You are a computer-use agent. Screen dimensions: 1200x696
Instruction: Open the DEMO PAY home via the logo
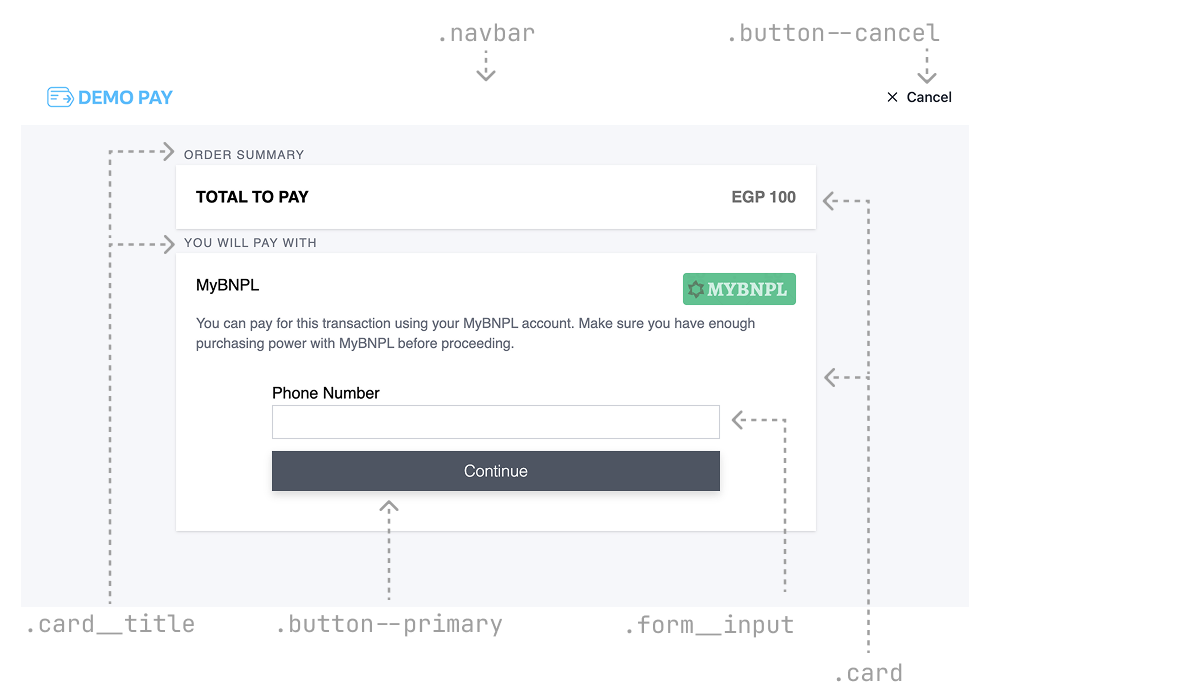click(x=110, y=96)
